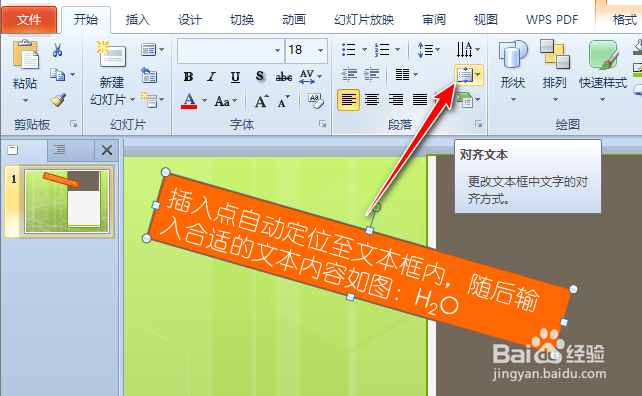The height and width of the screenshot is (396, 642).
Task: Toggle justified text alignment
Action: coord(420,100)
